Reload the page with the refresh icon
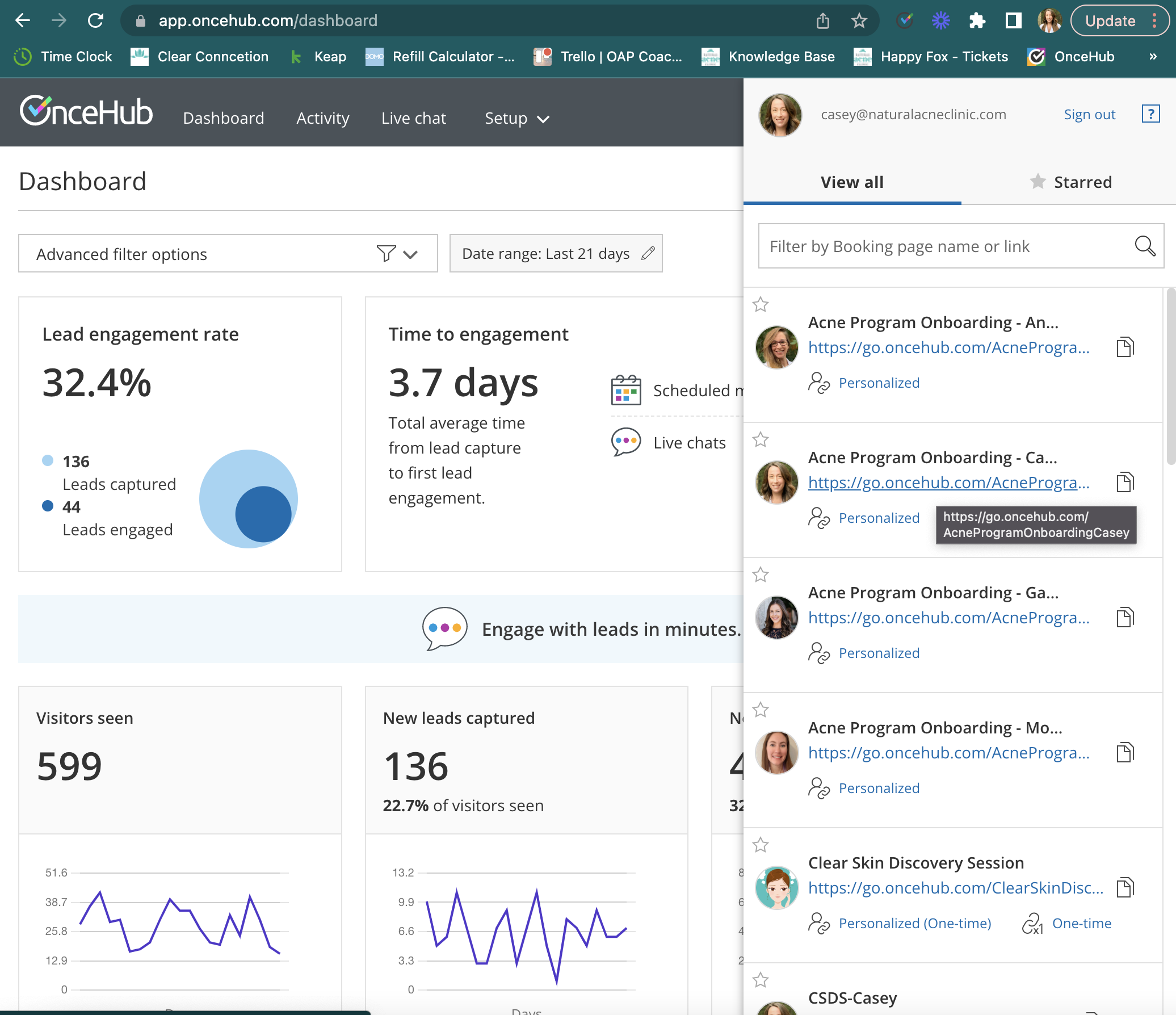The height and width of the screenshot is (1015, 1176). click(x=95, y=21)
